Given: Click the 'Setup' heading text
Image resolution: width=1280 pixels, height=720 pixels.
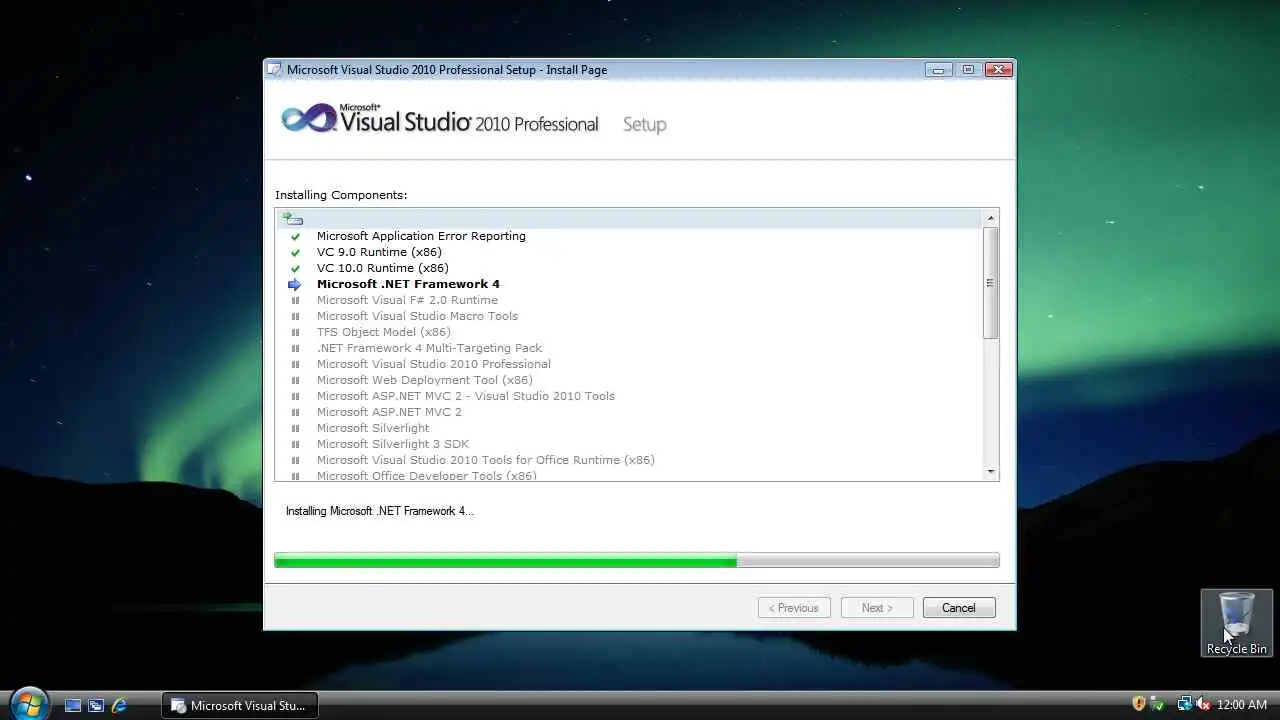Looking at the screenshot, I should [644, 125].
